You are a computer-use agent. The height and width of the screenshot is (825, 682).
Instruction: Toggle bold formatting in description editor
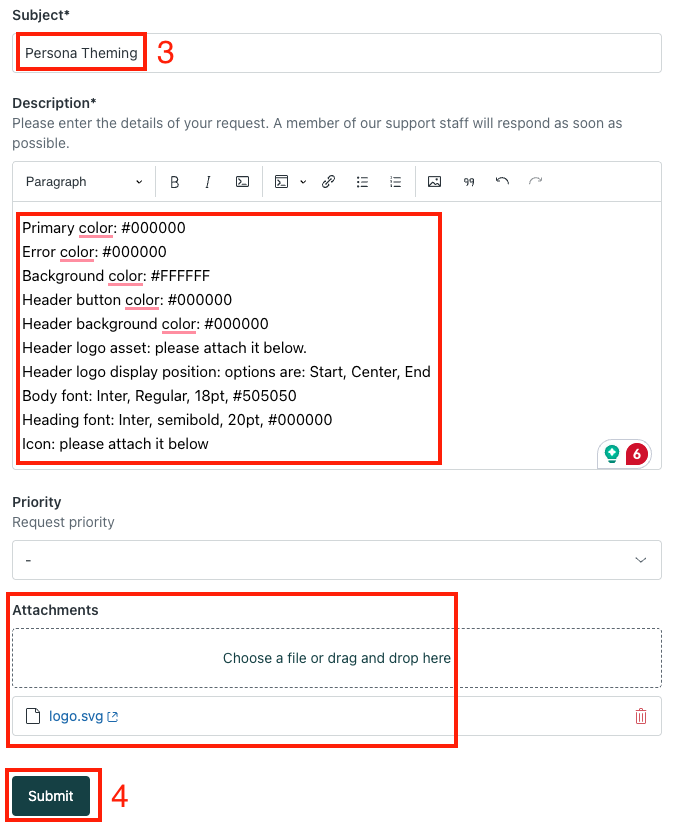point(174,182)
